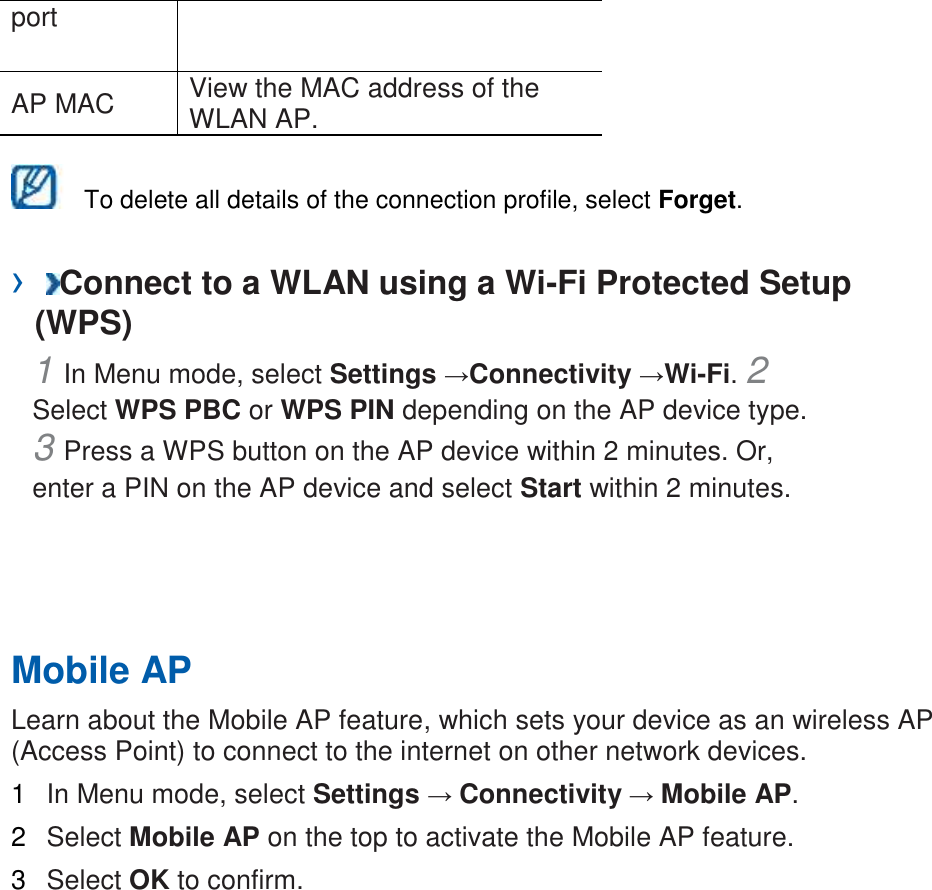The height and width of the screenshot is (890, 932).
Task: Click the large gray step 3 numeral
Action: pos(44,448)
